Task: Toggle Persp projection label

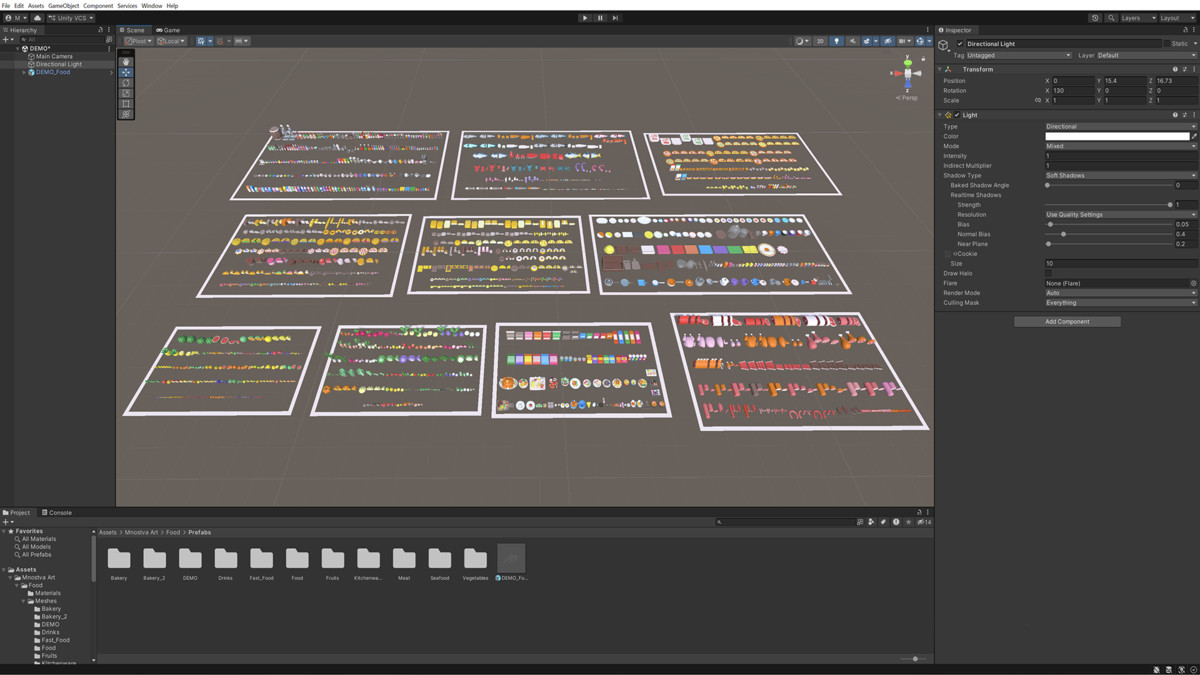Action: pyautogui.click(x=907, y=98)
